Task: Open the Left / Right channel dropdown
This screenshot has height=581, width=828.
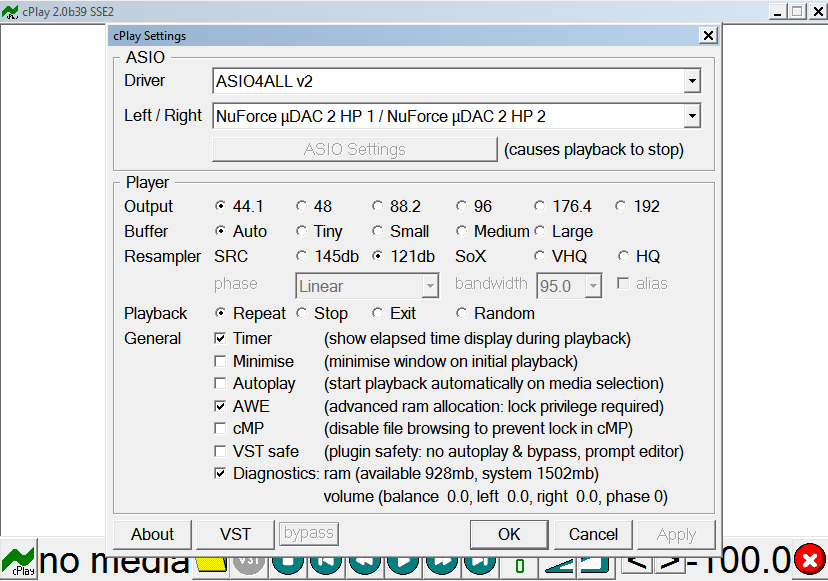Action: coord(692,116)
